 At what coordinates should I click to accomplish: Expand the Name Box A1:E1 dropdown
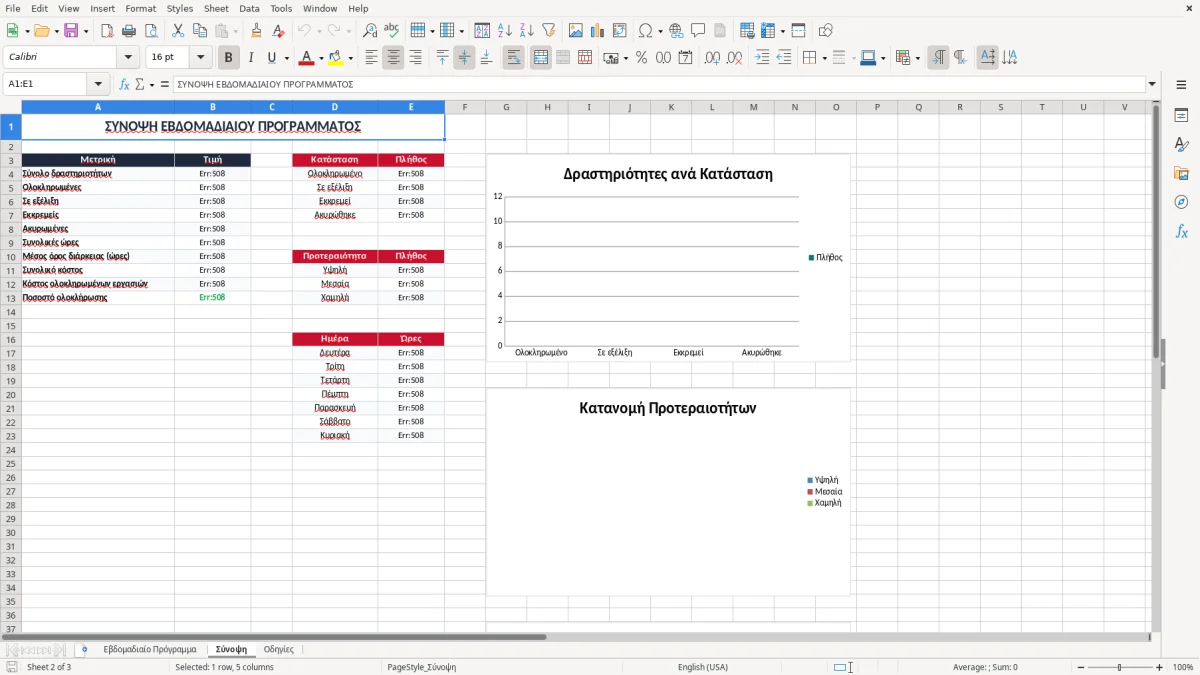(98, 85)
